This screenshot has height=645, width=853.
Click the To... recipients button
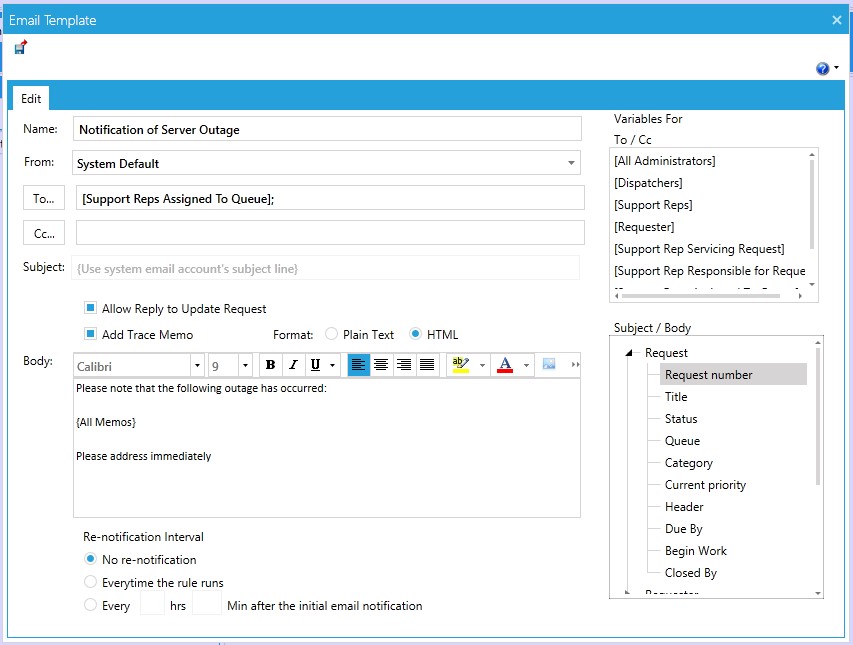43,198
